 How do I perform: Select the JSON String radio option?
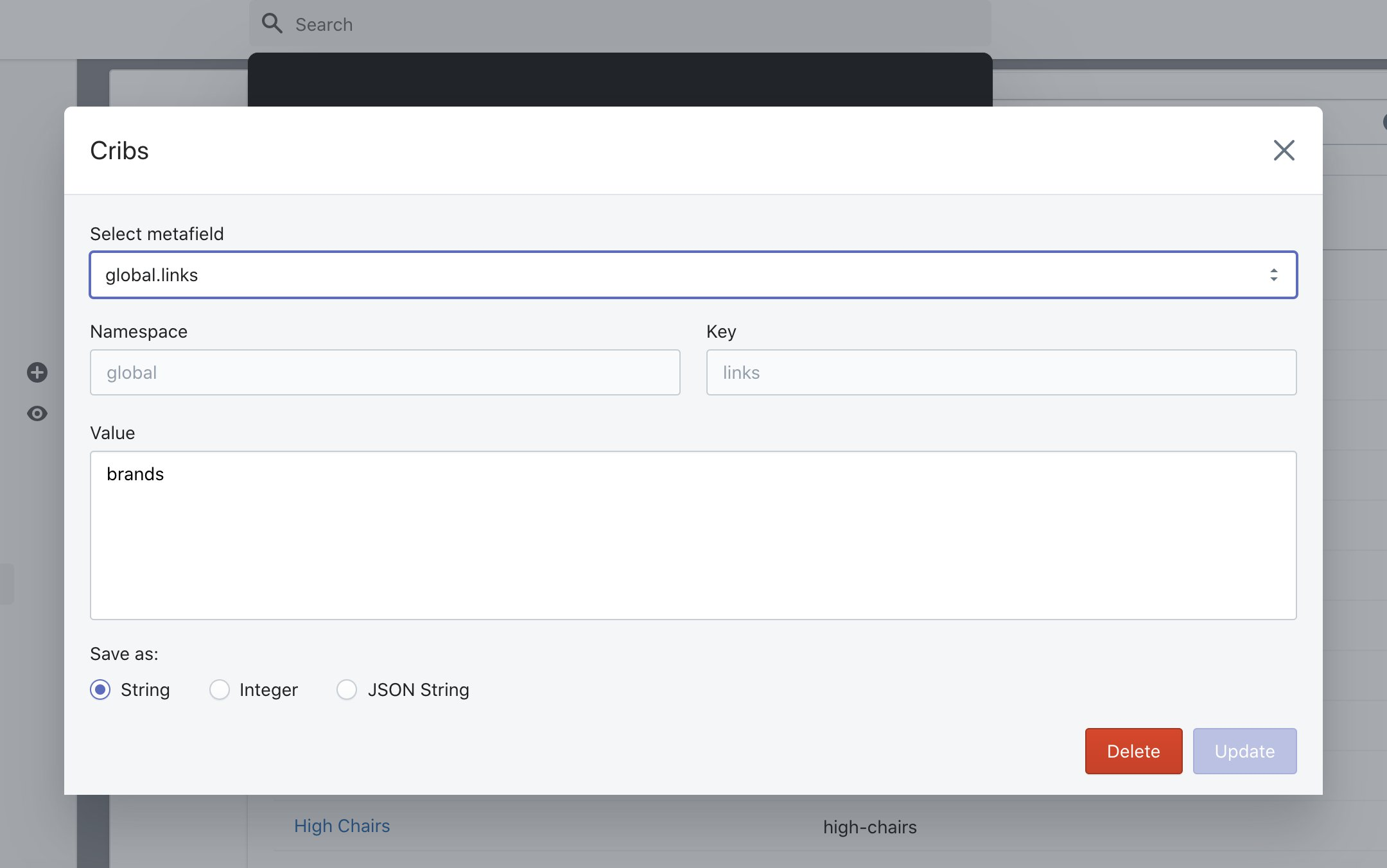(x=347, y=690)
